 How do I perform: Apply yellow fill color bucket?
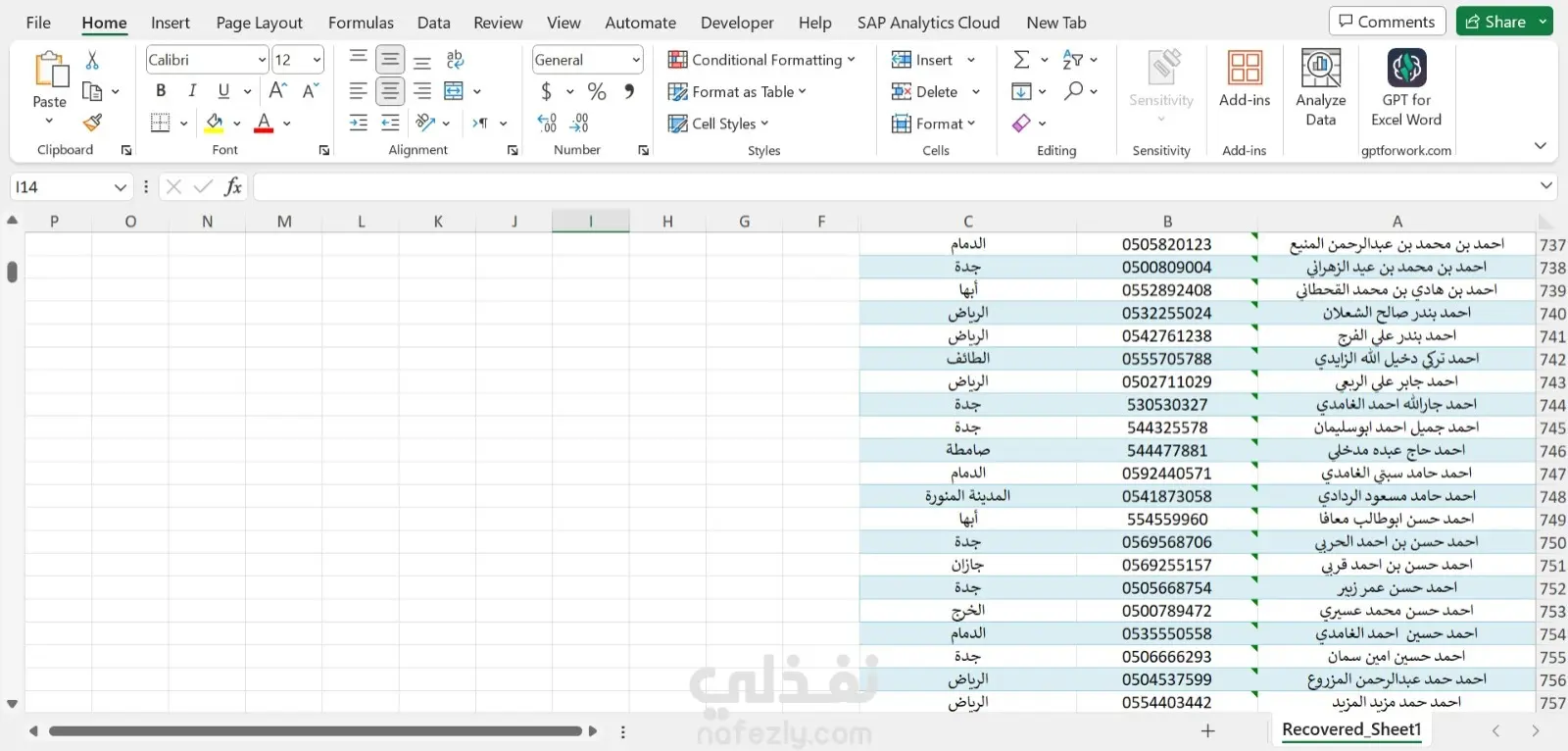pos(214,123)
